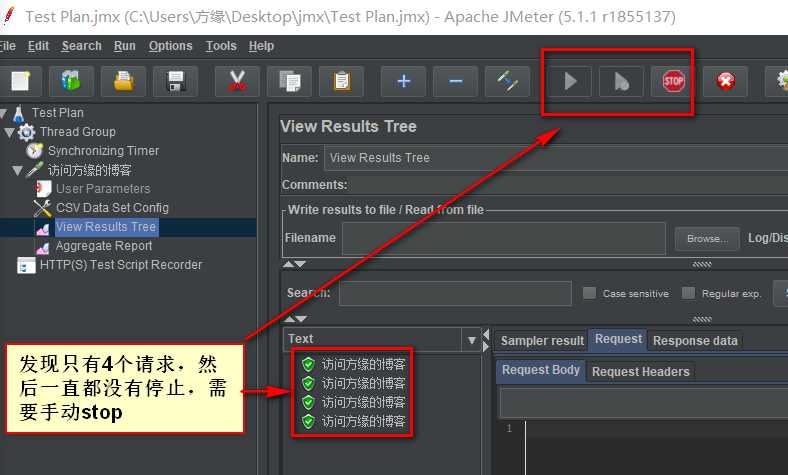Screen dimensions: 788x475
Task: Open the Edit menu
Action: coord(38,46)
